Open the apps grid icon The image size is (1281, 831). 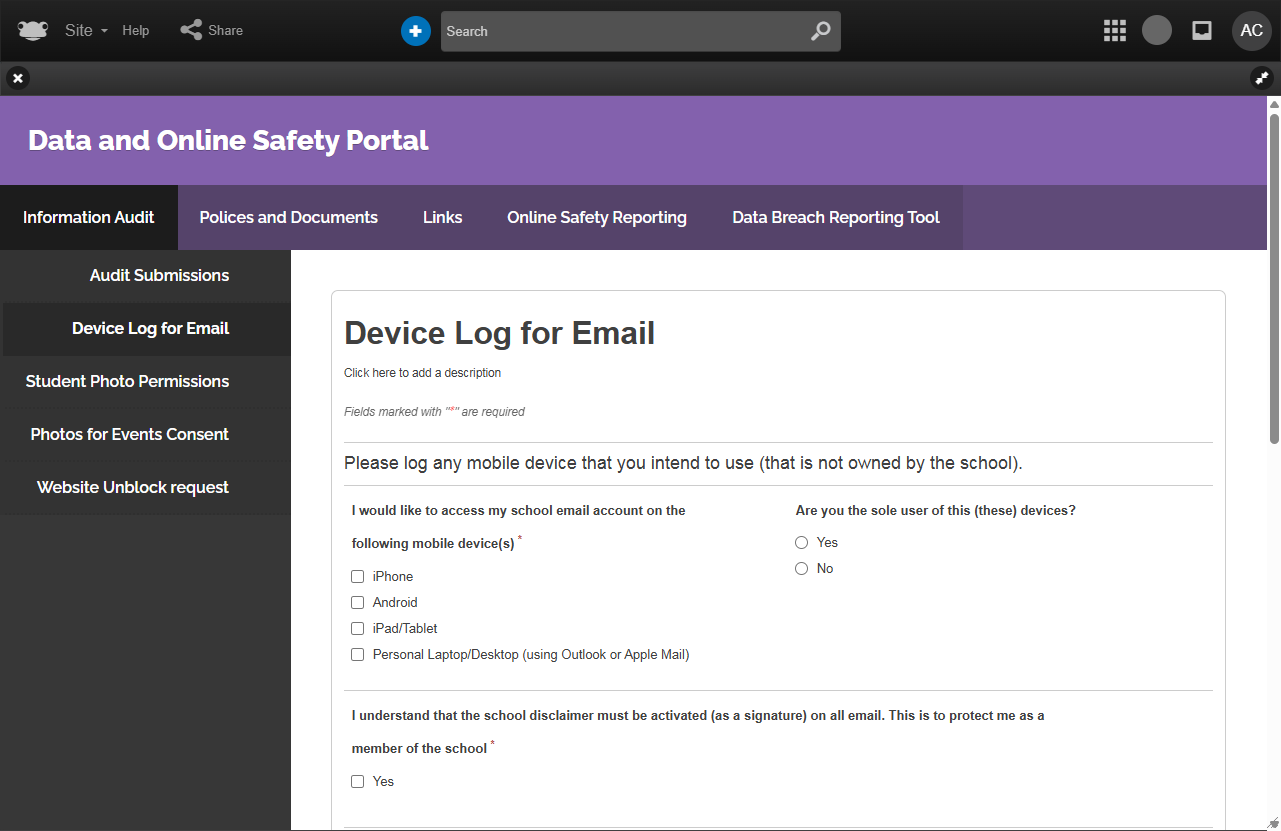pos(1114,31)
